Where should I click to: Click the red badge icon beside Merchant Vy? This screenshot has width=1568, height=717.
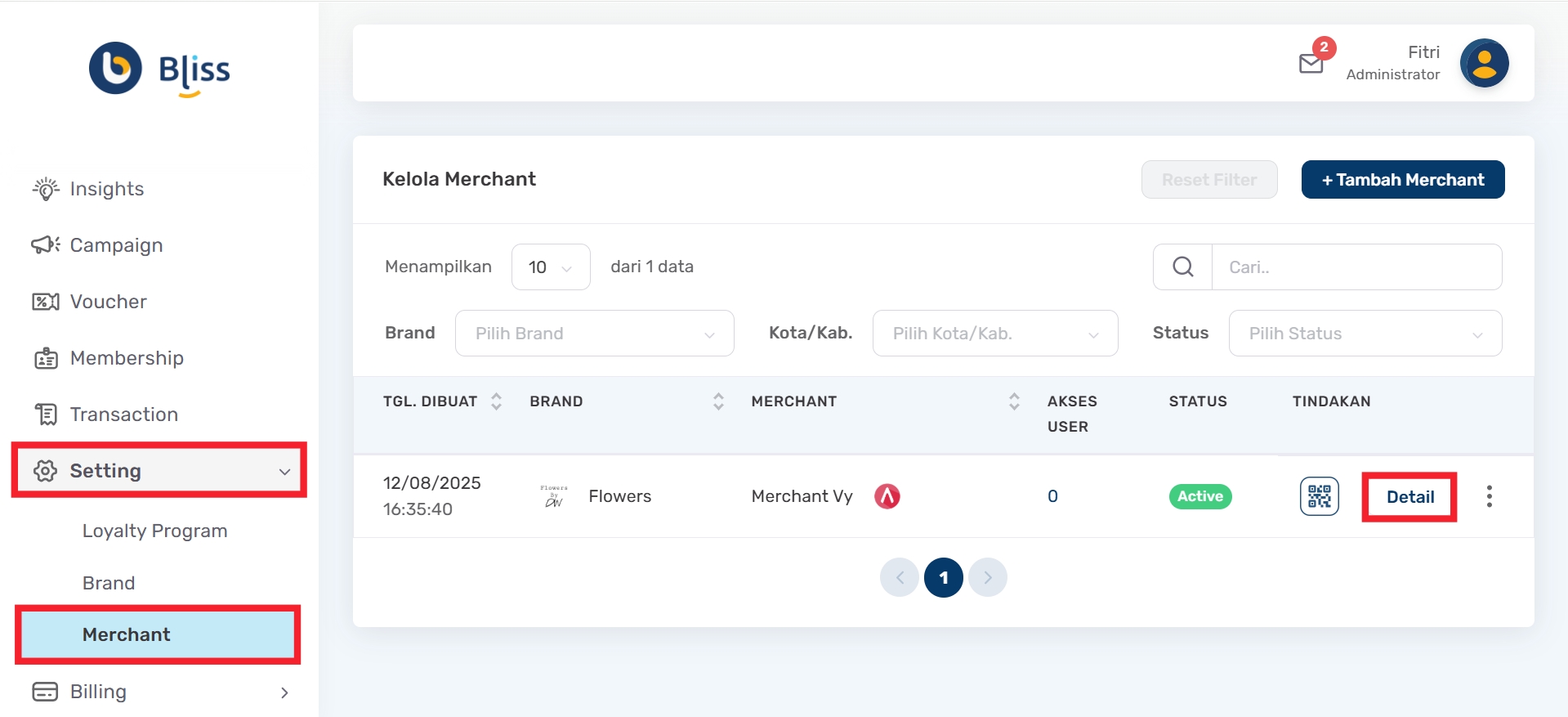click(x=887, y=496)
